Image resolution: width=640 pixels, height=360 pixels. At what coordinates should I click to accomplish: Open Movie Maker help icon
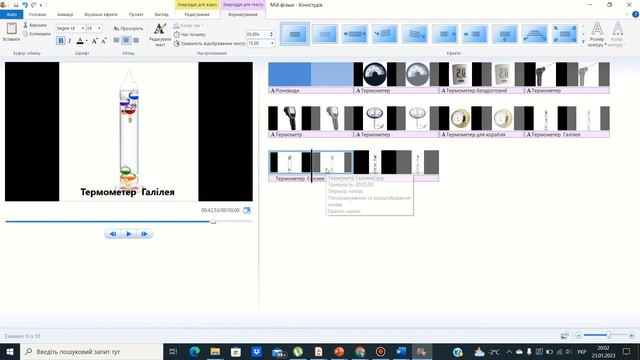[x=636, y=14]
